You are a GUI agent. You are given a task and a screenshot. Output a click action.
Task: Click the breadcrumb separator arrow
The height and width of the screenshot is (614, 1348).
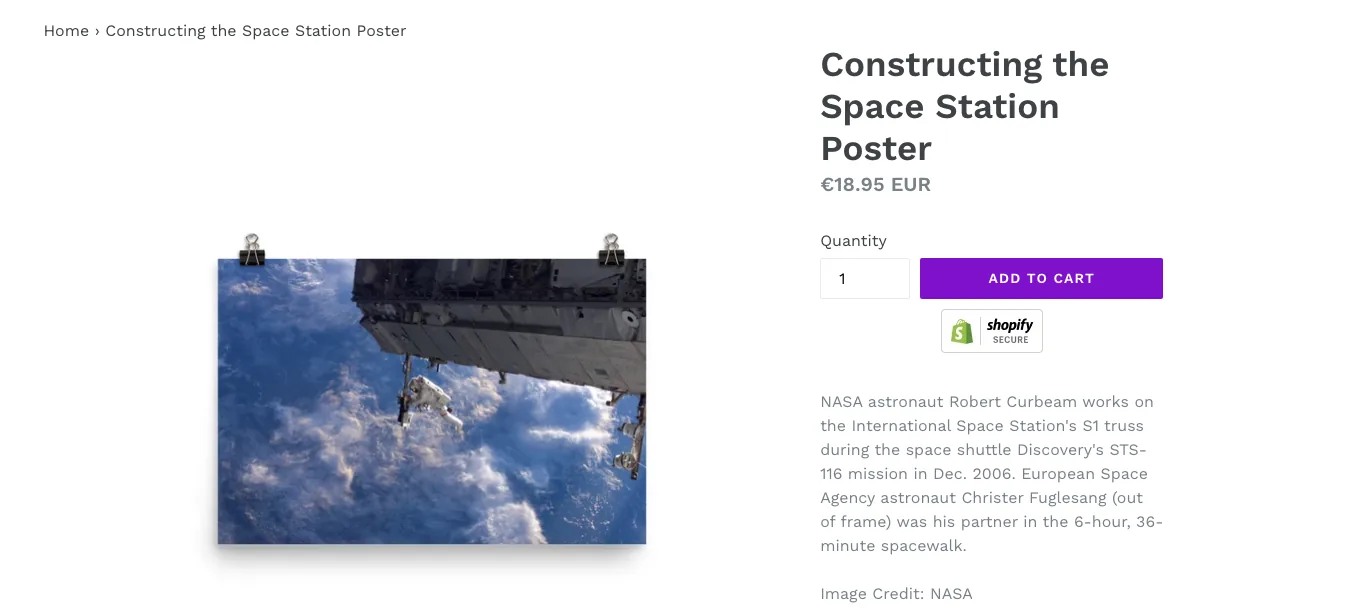(x=96, y=31)
